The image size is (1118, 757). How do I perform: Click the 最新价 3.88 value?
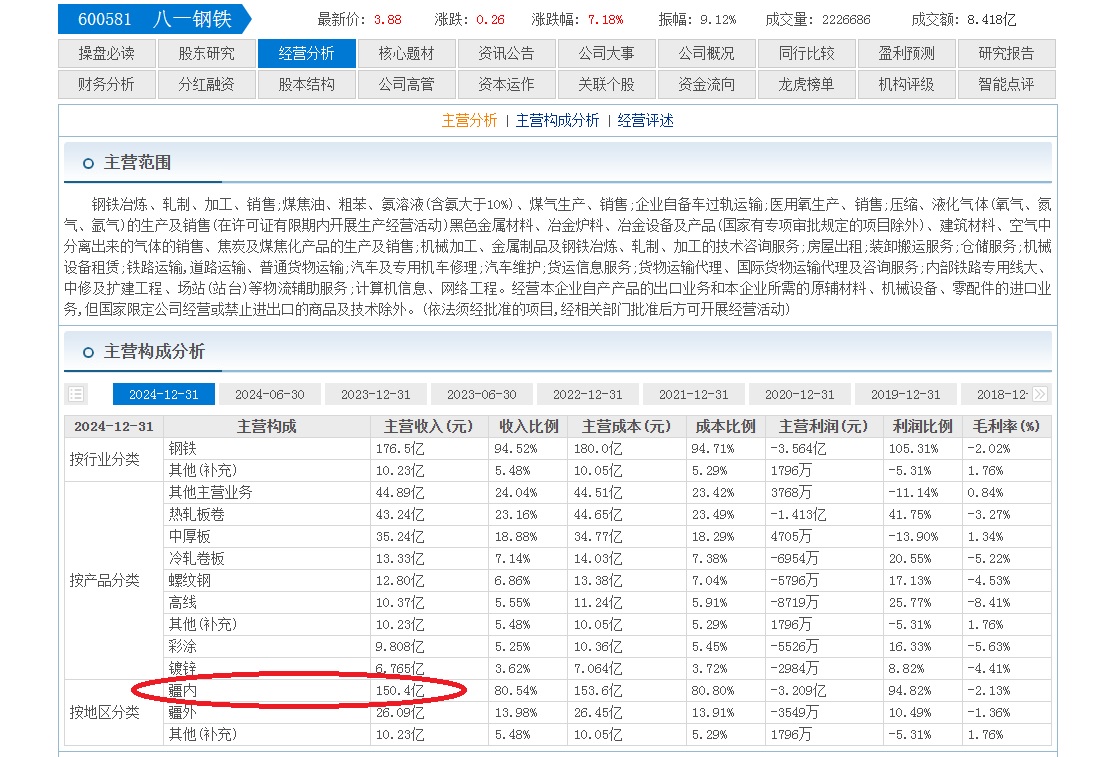tap(387, 20)
